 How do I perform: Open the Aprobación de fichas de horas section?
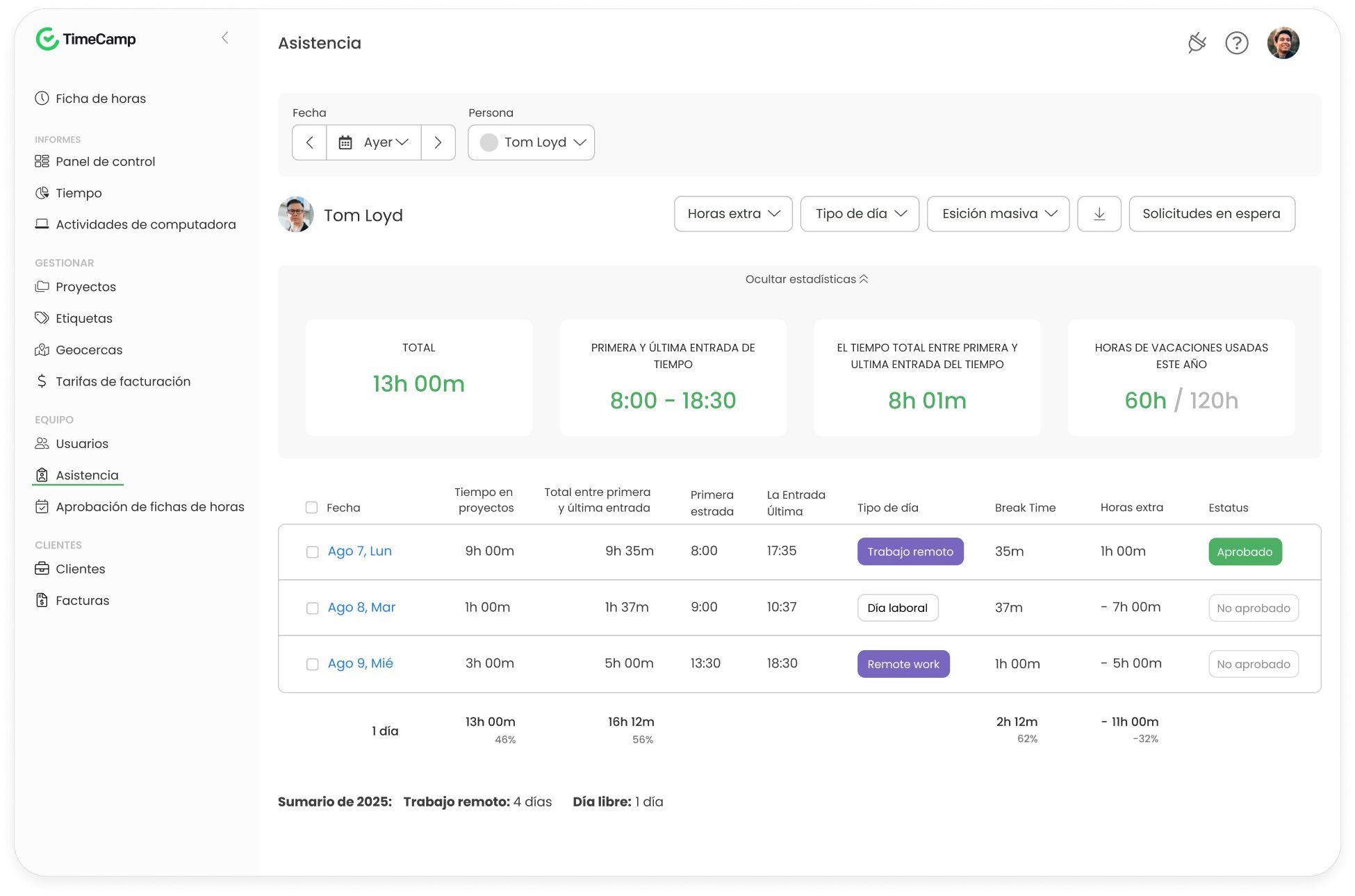(149, 506)
